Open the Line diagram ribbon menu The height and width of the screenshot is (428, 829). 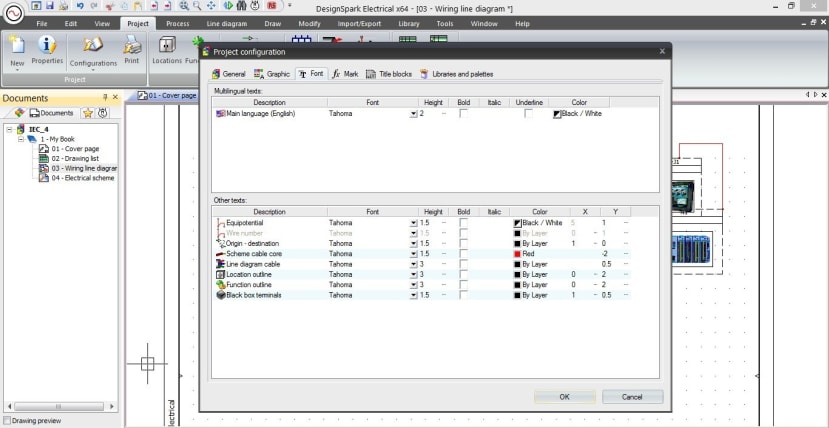pyautogui.click(x=227, y=24)
